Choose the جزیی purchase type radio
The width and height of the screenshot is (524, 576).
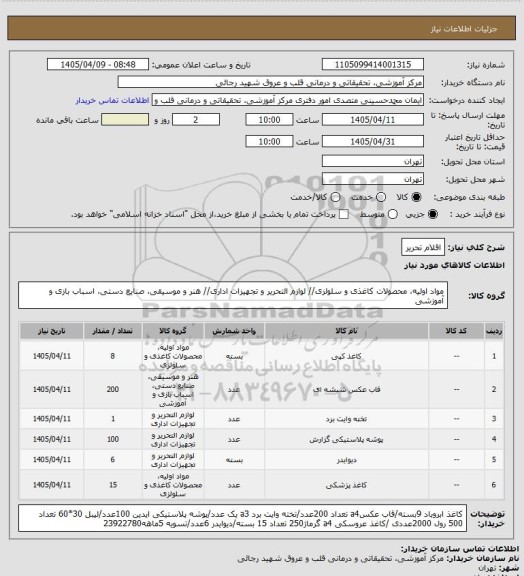tap(433, 214)
